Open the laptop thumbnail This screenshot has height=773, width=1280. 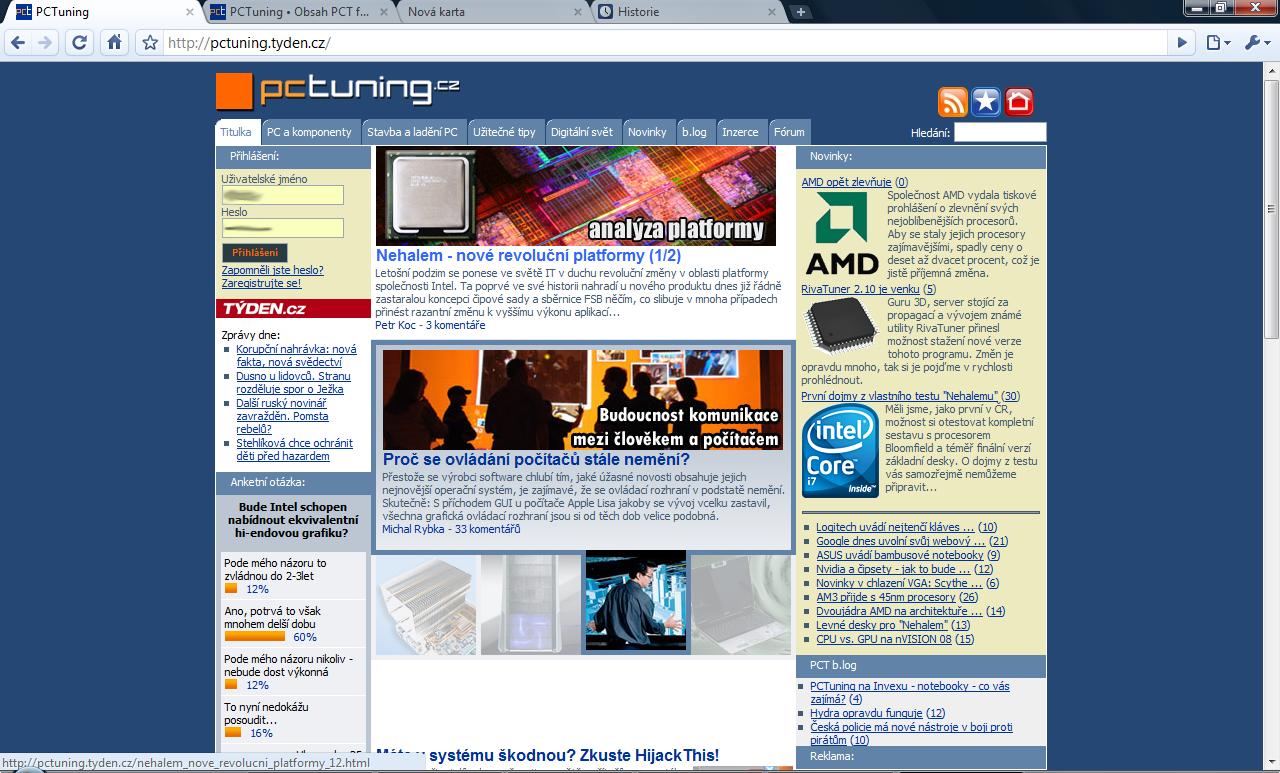click(740, 604)
